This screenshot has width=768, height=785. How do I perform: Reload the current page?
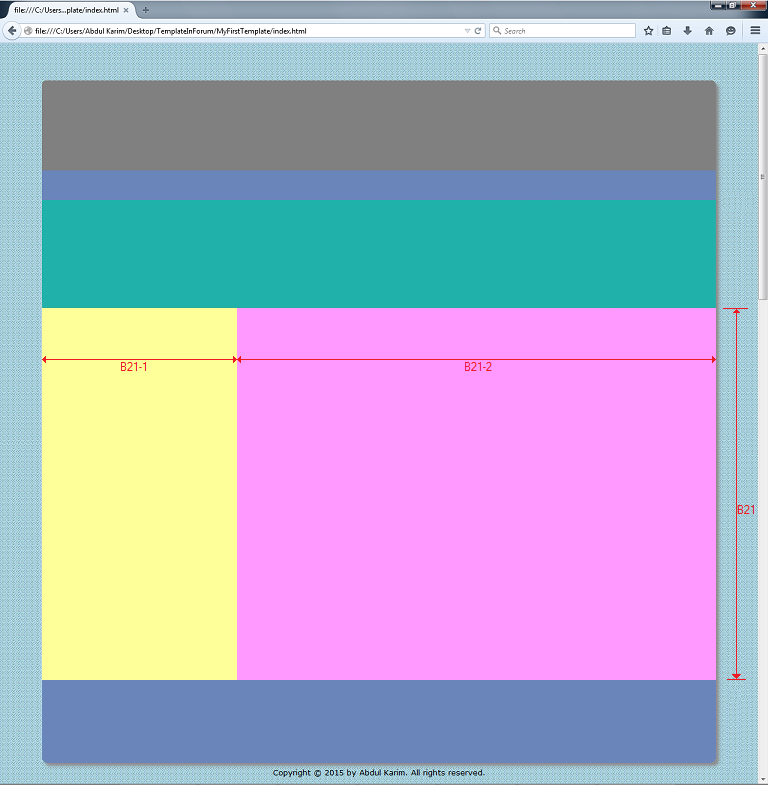(x=478, y=31)
